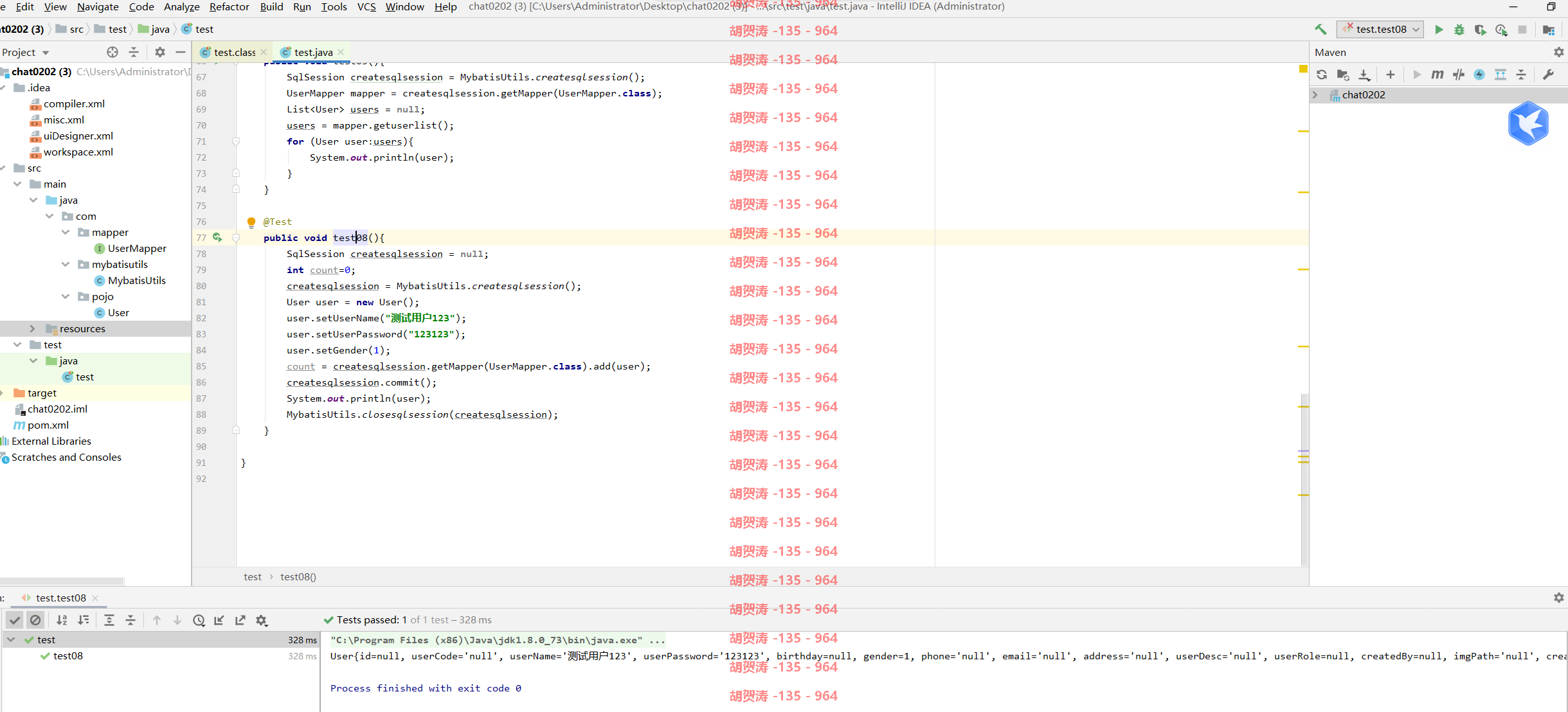The height and width of the screenshot is (712, 1568).
Task: Select the test.test08 run tab
Action: click(x=60, y=598)
